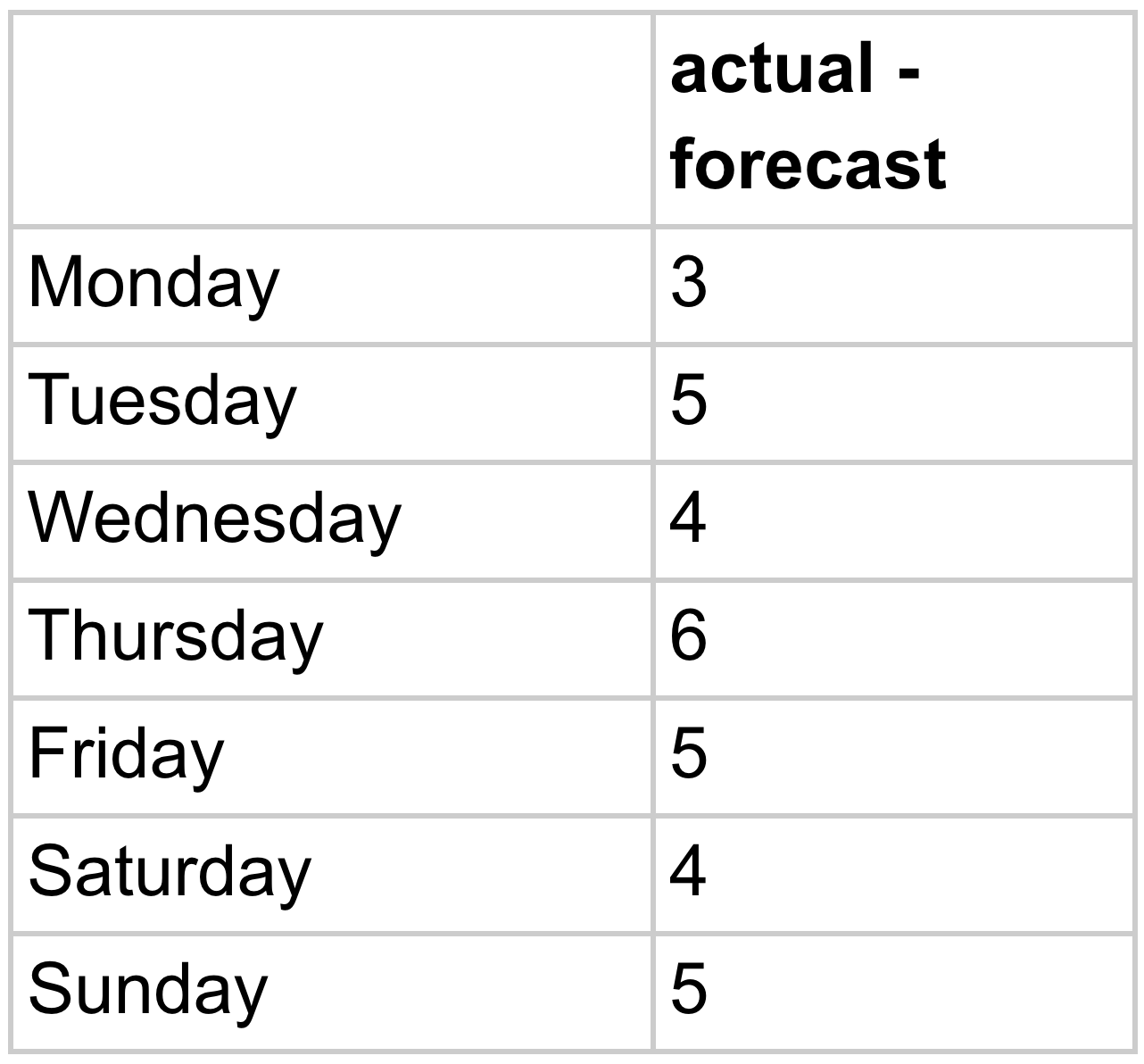This screenshot has width=1144, height=1064.
Task: Select Sunday's value of 5
Action: click(x=688, y=990)
